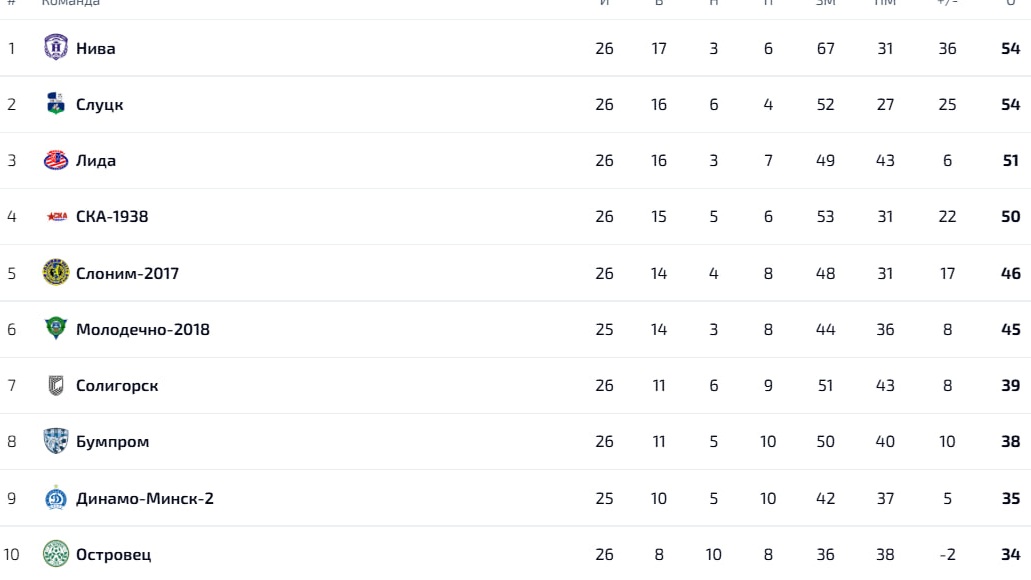This screenshot has width=1031, height=580.
Task: Click Нива's 54 points value
Action: tap(1011, 48)
